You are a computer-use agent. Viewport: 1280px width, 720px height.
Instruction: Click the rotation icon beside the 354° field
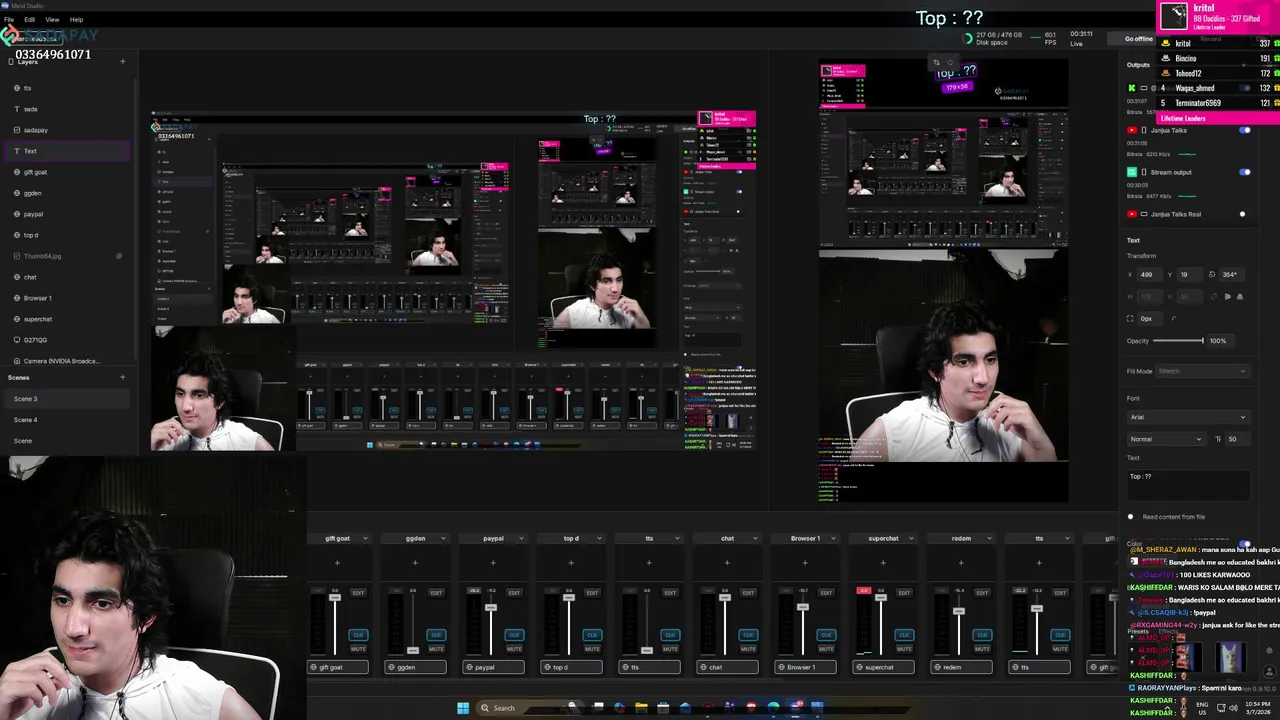pos(1212,274)
